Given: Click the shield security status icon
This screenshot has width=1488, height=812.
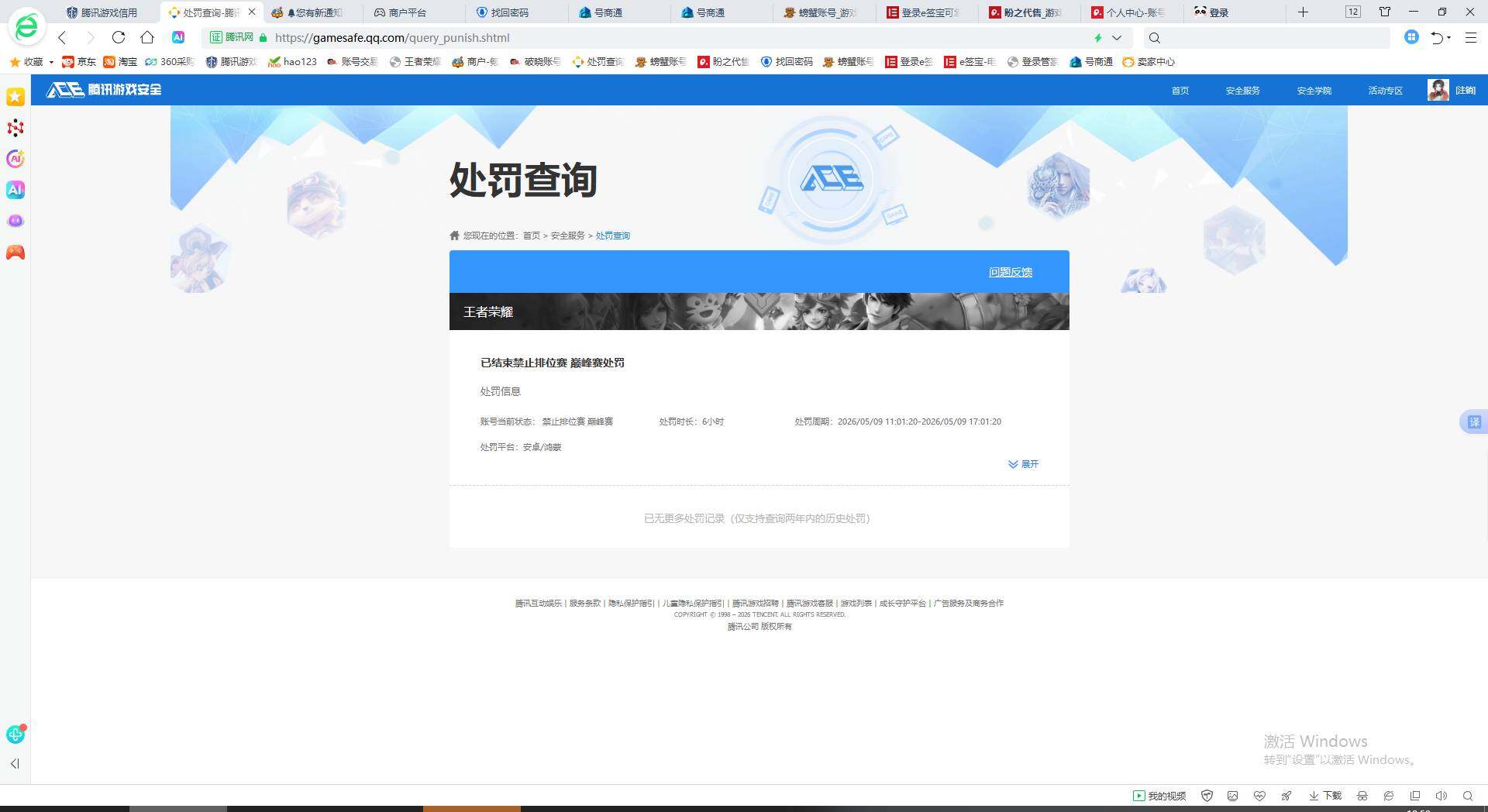Looking at the screenshot, I should click(x=1207, y=796).
